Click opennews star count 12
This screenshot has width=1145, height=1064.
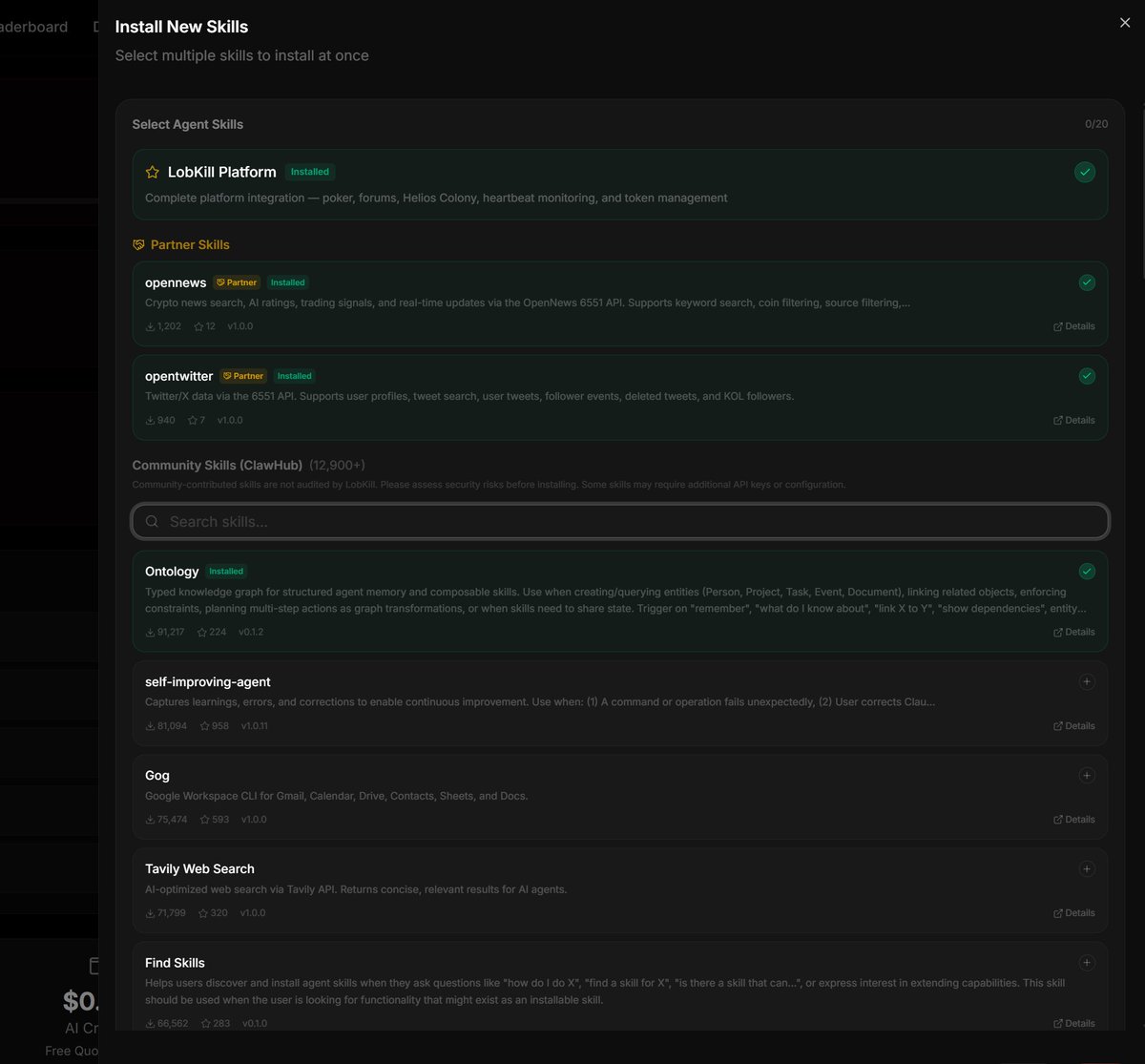(x=204, y=326)
